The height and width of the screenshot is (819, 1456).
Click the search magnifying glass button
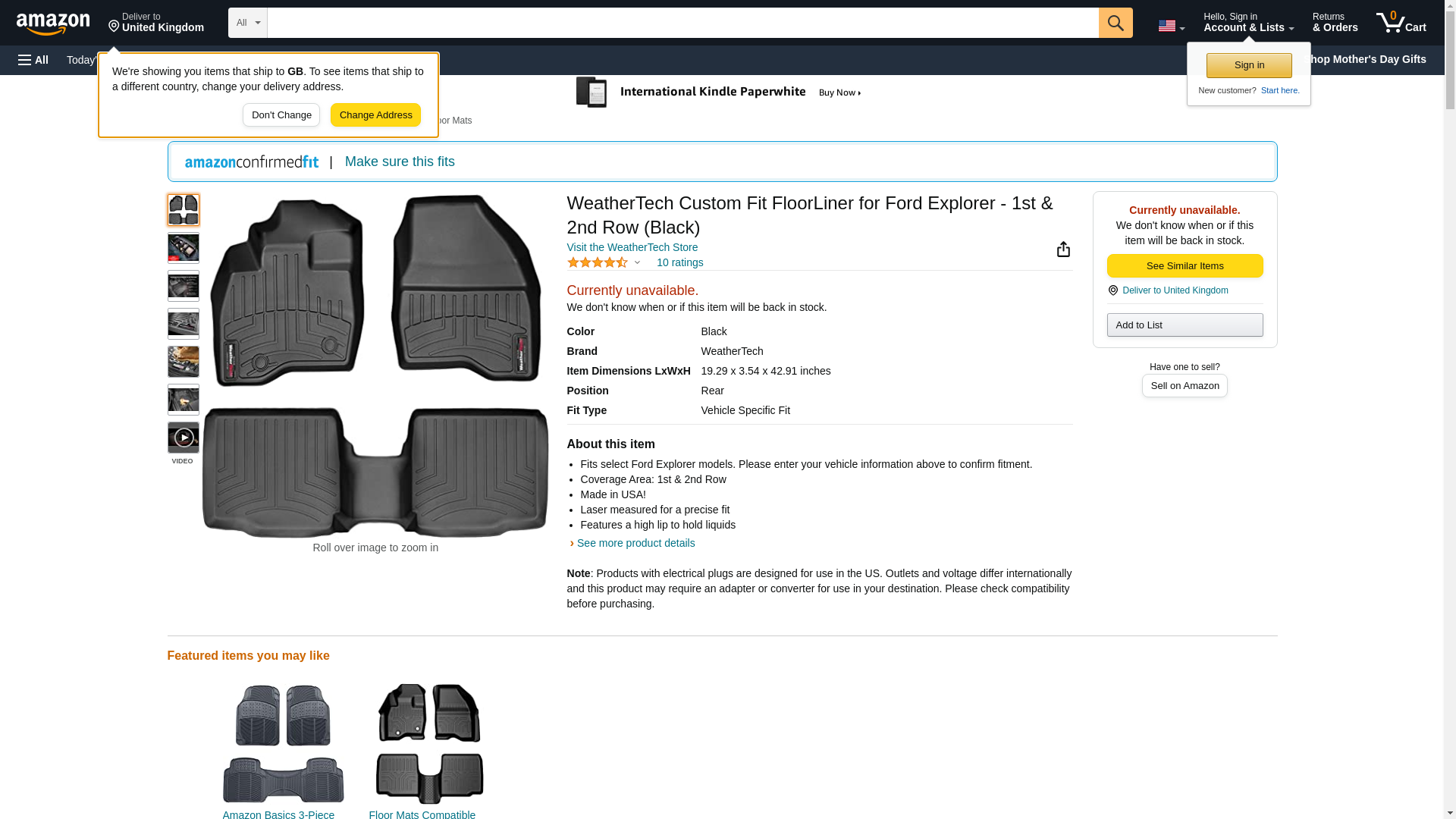click(x=1115, y=23)
